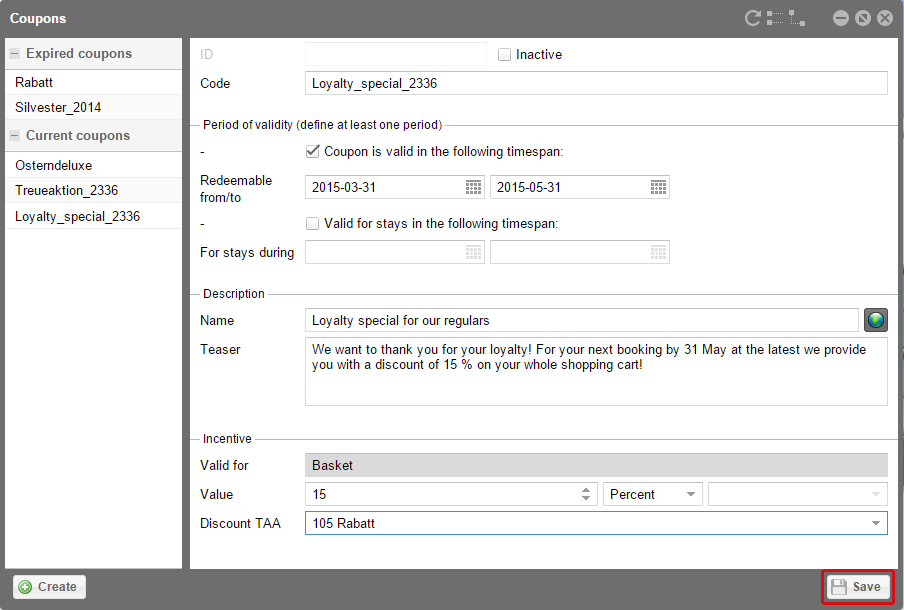Viewport: 904px width, 610px height.
Task: Click the L-shaped hierarchy icon in title bar
Action: pyautogui.click(x=796, y=18)
